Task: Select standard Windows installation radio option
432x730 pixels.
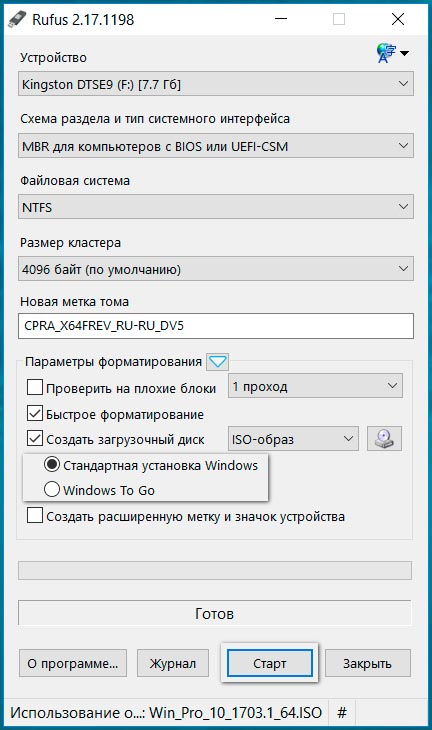Action: (x=52, y=464)
